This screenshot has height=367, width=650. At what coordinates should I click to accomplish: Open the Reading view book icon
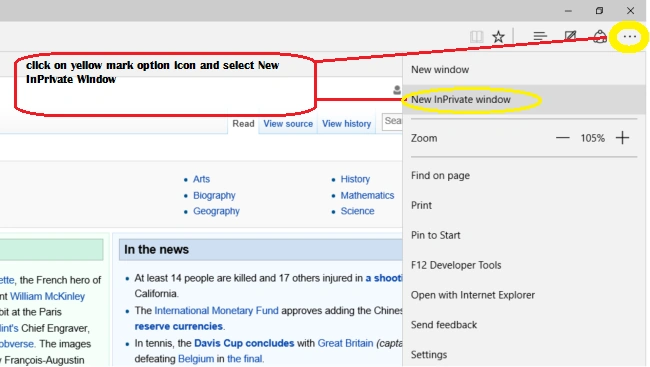point(476,36)
